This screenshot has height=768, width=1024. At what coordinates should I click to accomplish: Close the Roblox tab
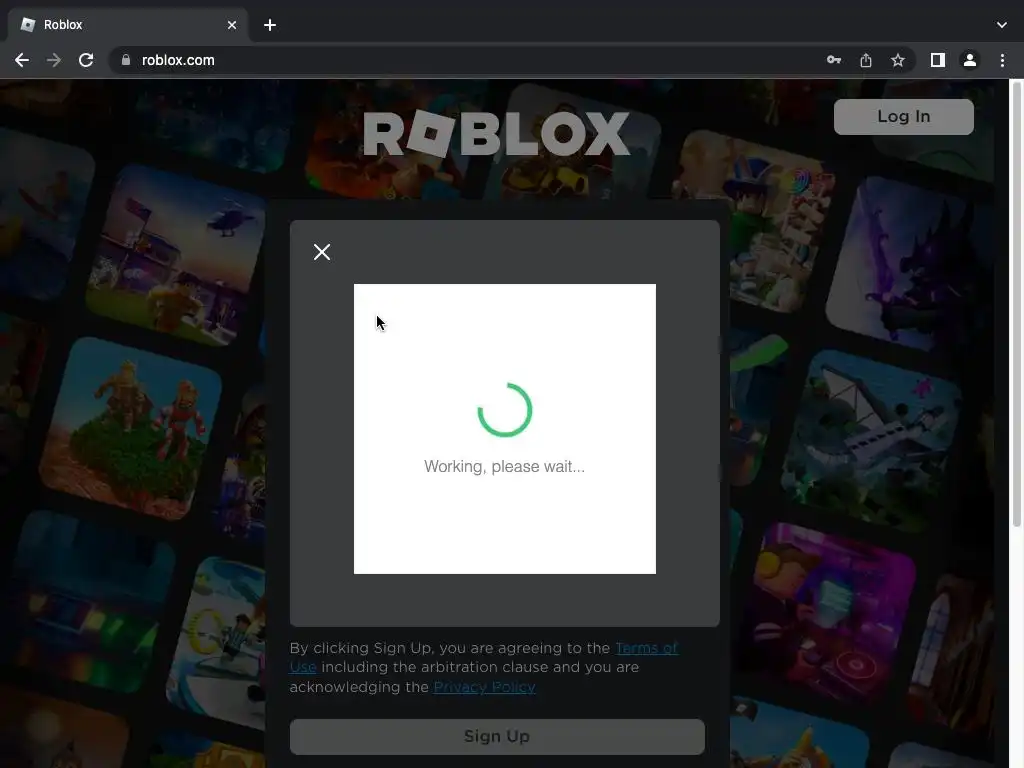point(232,25)
